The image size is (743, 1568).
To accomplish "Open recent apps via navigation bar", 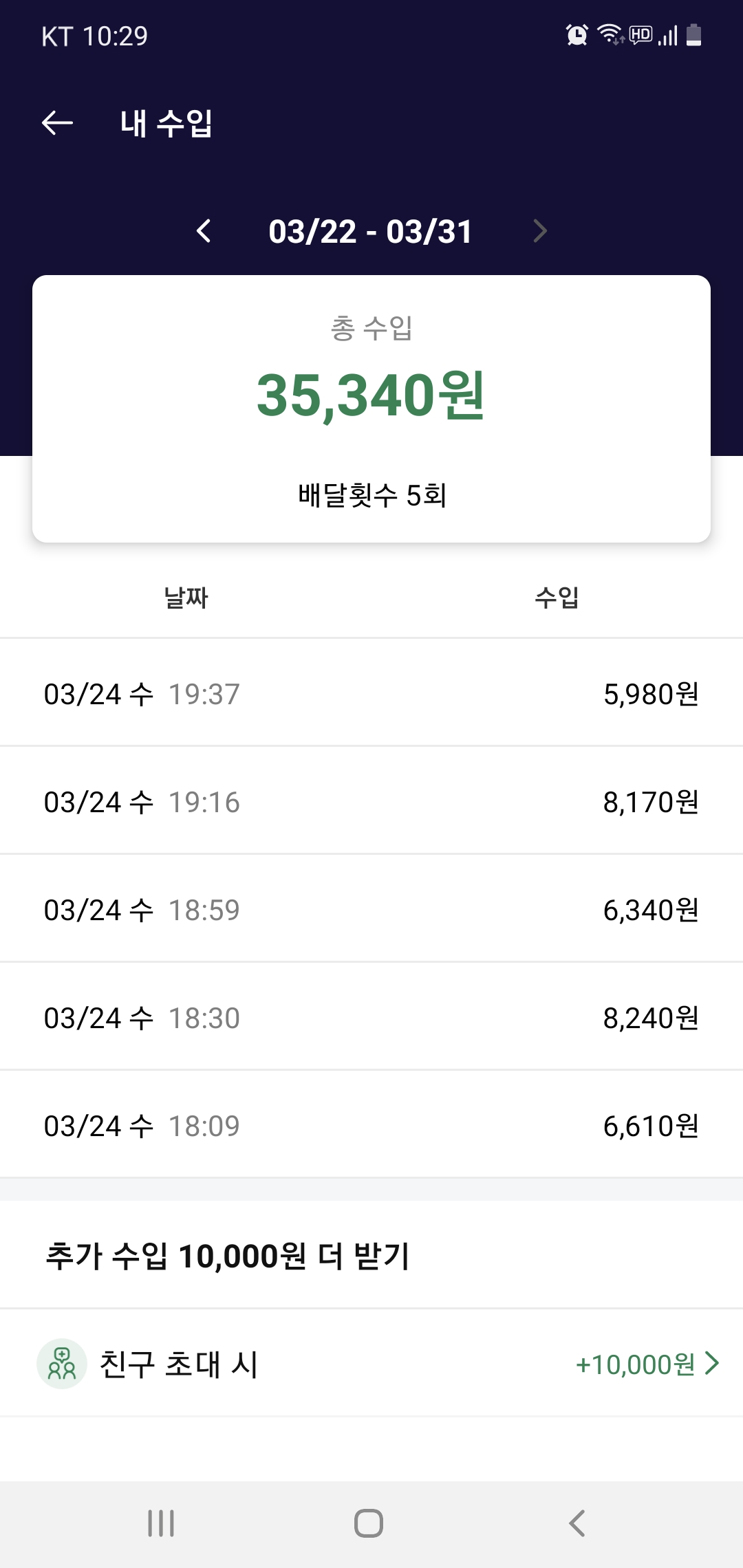I will pyautogui.click(x=161, y=1523).
